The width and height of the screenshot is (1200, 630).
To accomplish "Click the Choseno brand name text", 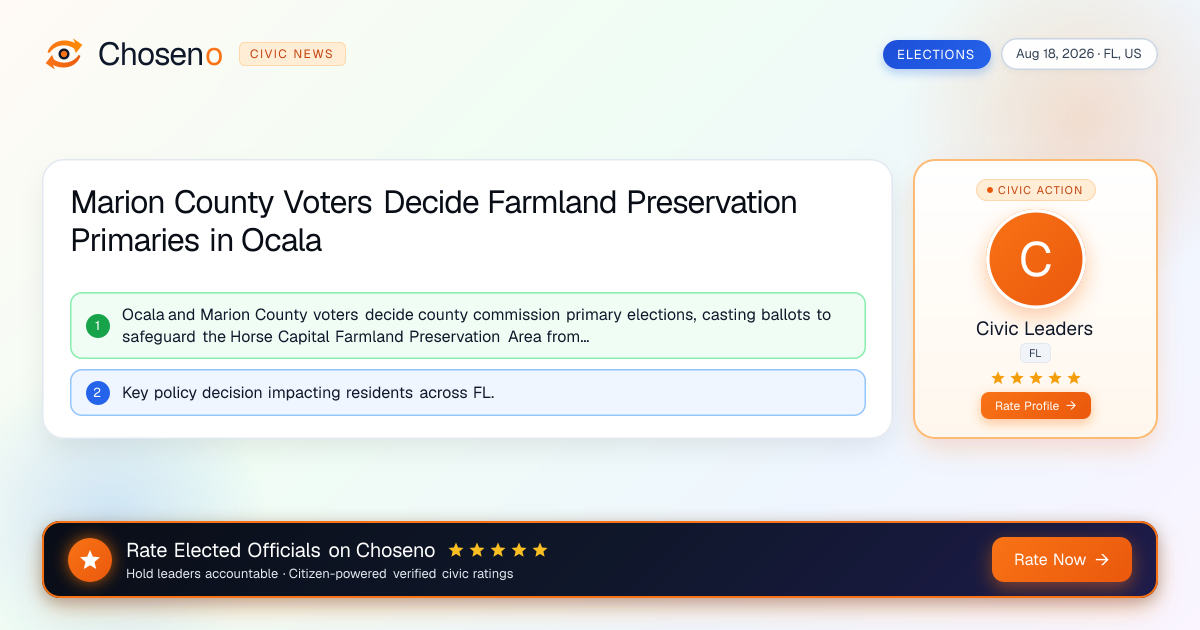I will tap(160, 54).
